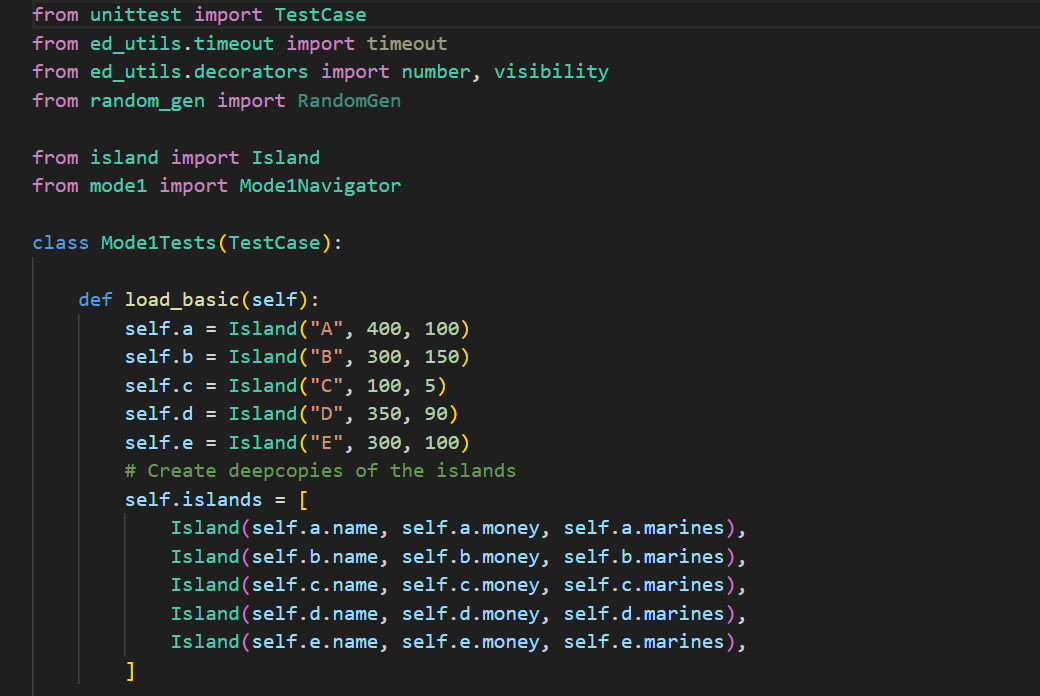Image resolution: width=1040 pixels, height=696 pixels.
Task: Click the class keyword
Action: pos(60,243)
